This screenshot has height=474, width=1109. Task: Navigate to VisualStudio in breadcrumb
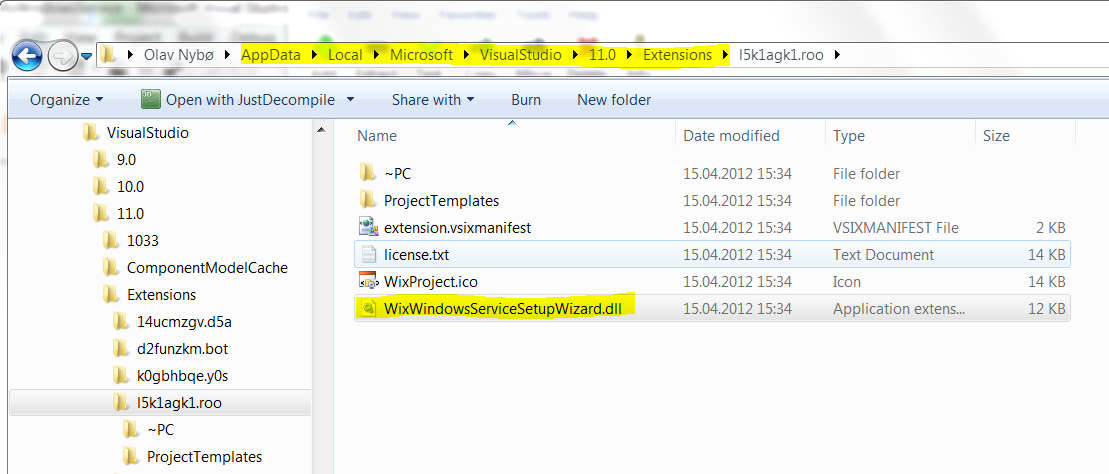coord(521,54)
